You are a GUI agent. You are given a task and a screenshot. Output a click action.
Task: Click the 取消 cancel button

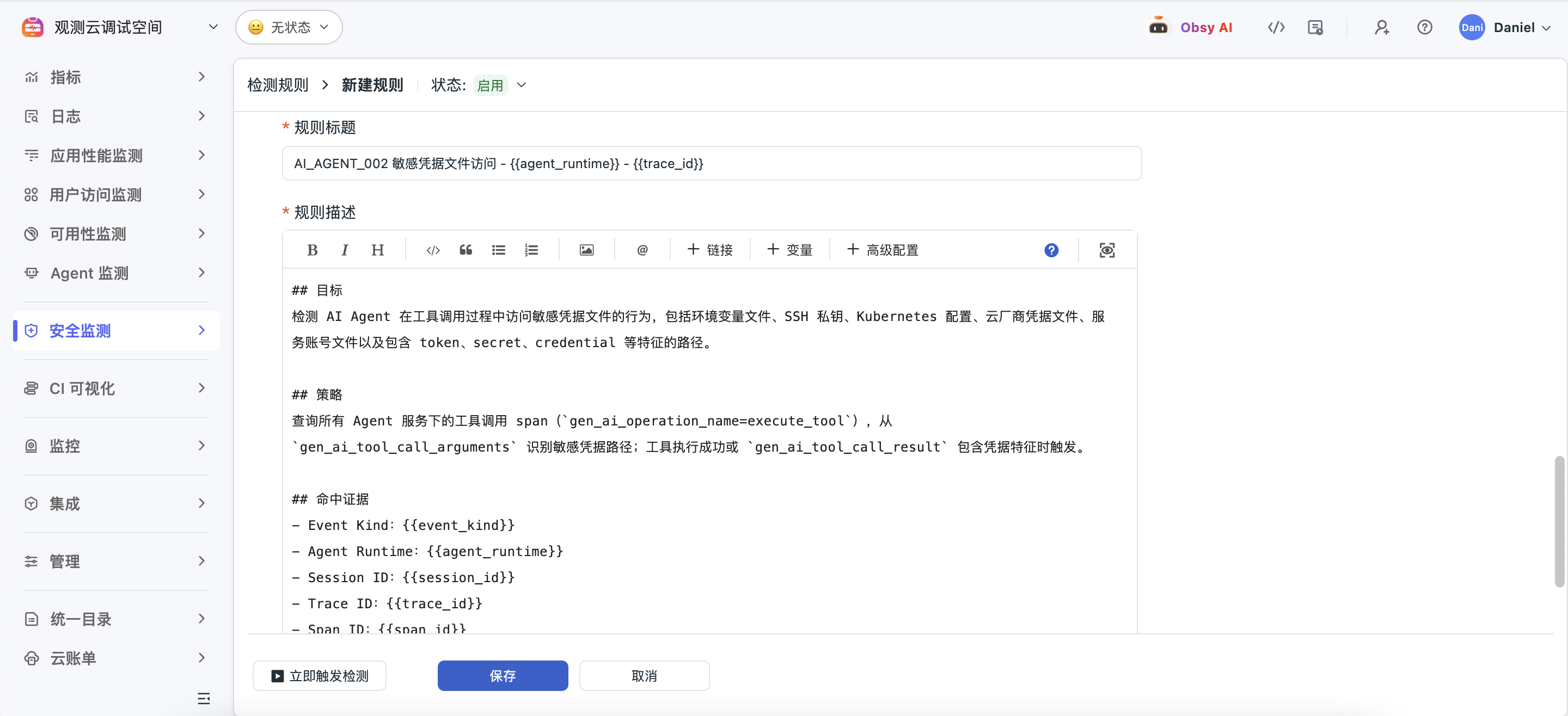tap(644, 676)
